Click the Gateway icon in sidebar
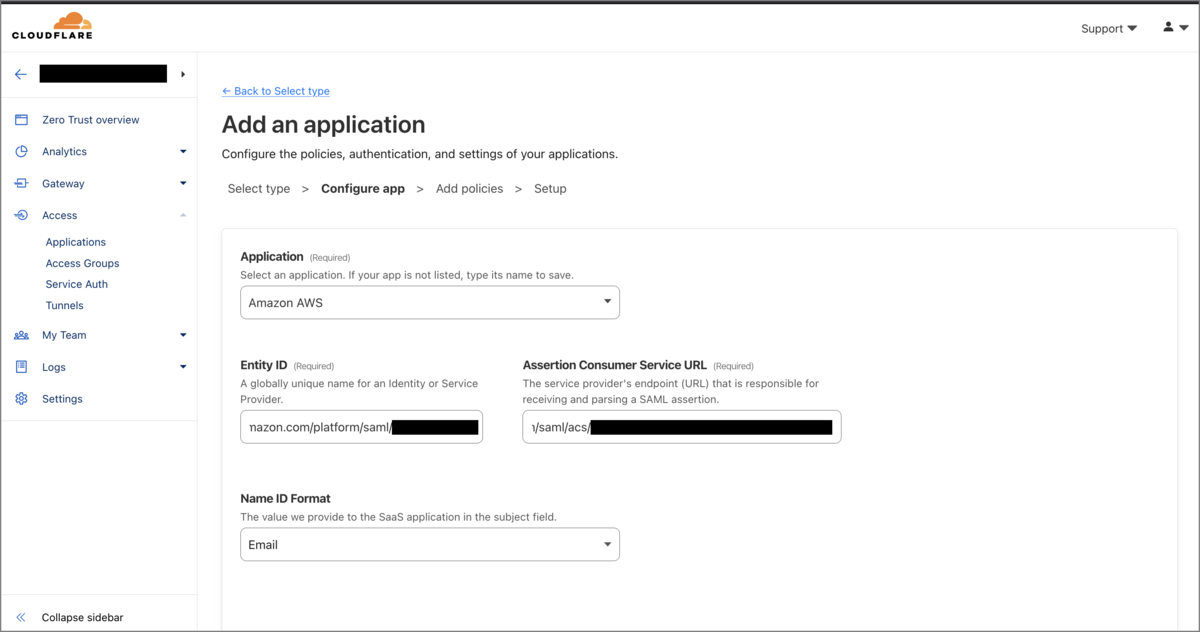The image size is (1200, 632). (x=21, y=184)
